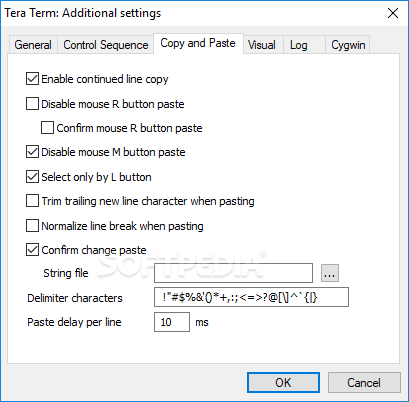Screen dimensions: 409x402
Task: Browse for String file with ellipsis button
Action: 330,273
